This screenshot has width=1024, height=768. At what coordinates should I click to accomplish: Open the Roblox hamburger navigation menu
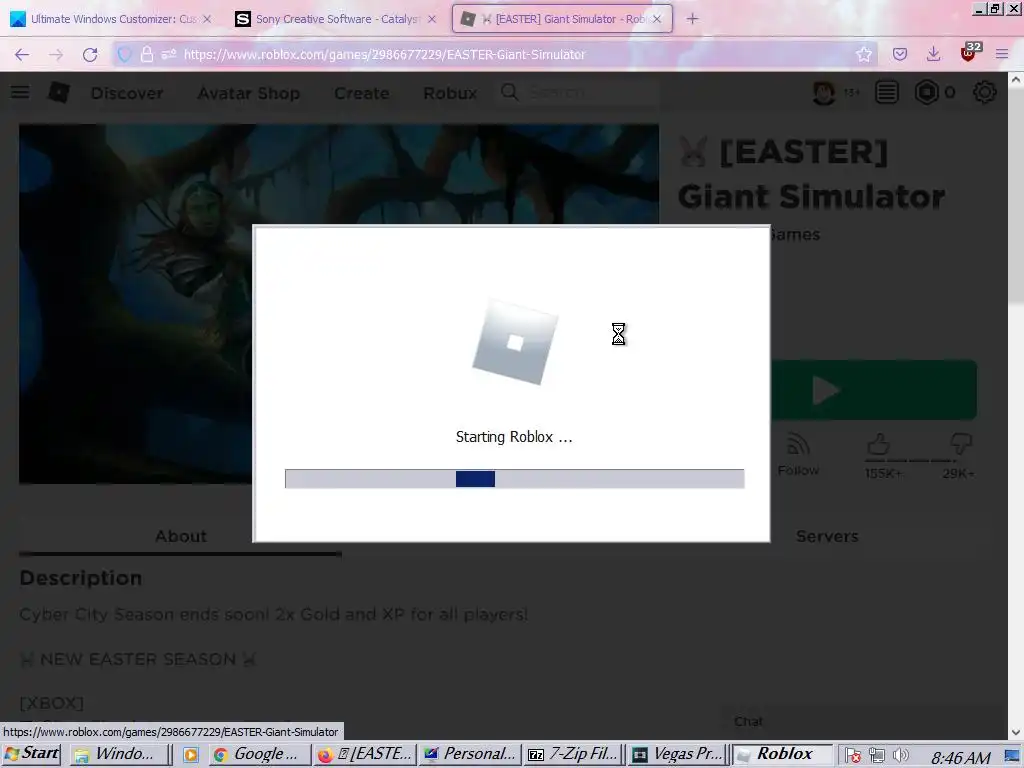point(20,92)
